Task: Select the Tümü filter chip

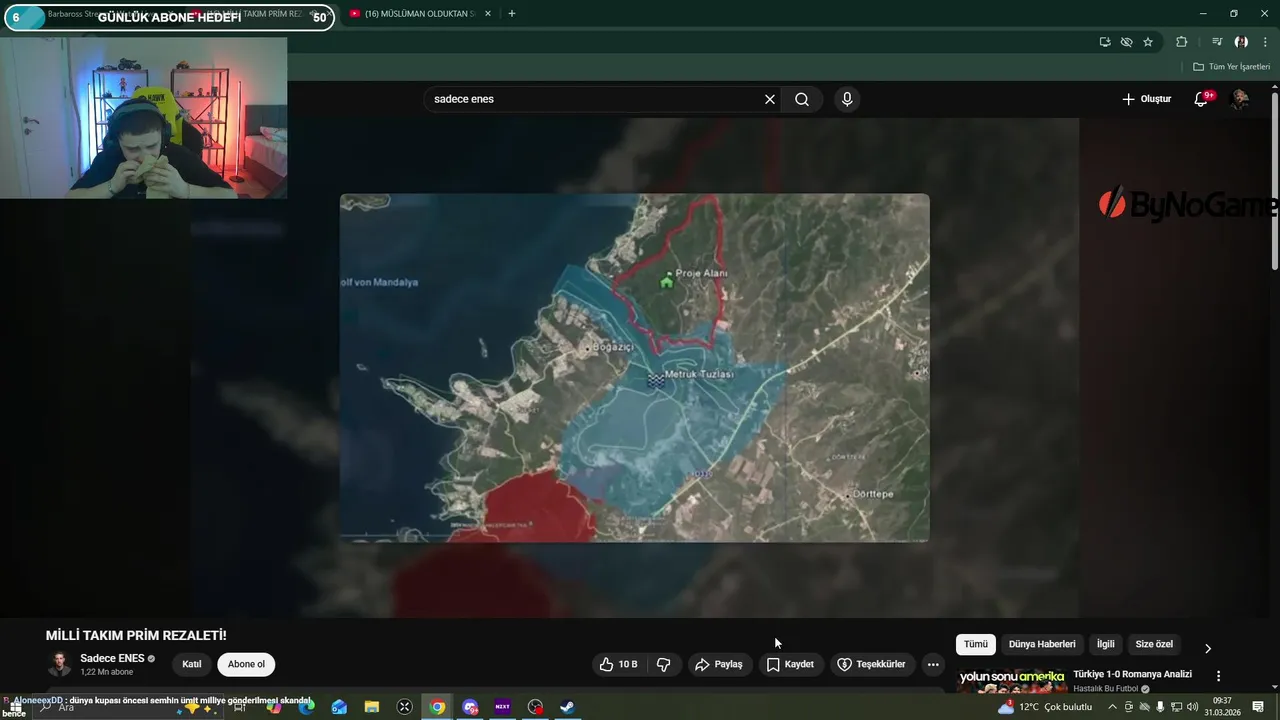Action: coord(975,644)
